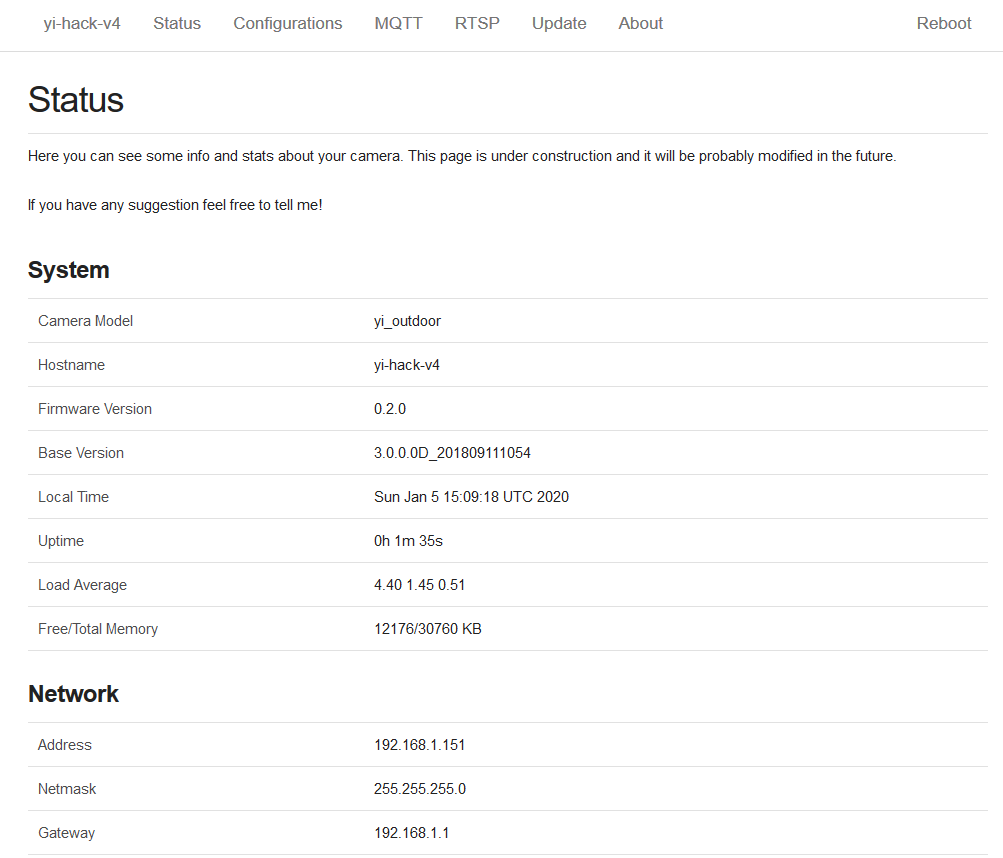Open the yi-hack-v4 home link
Image resolution: width=1003 pixels, height=858 pixels.
(82, 24)
